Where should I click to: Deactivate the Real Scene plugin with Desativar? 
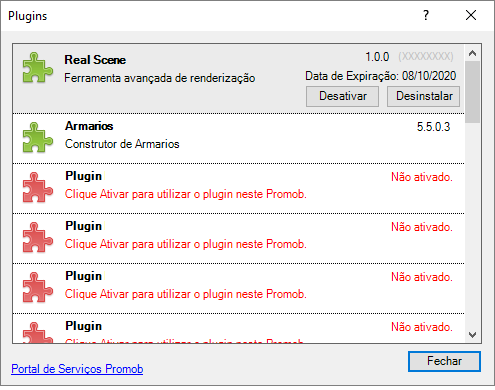click(x=342, y=96)
